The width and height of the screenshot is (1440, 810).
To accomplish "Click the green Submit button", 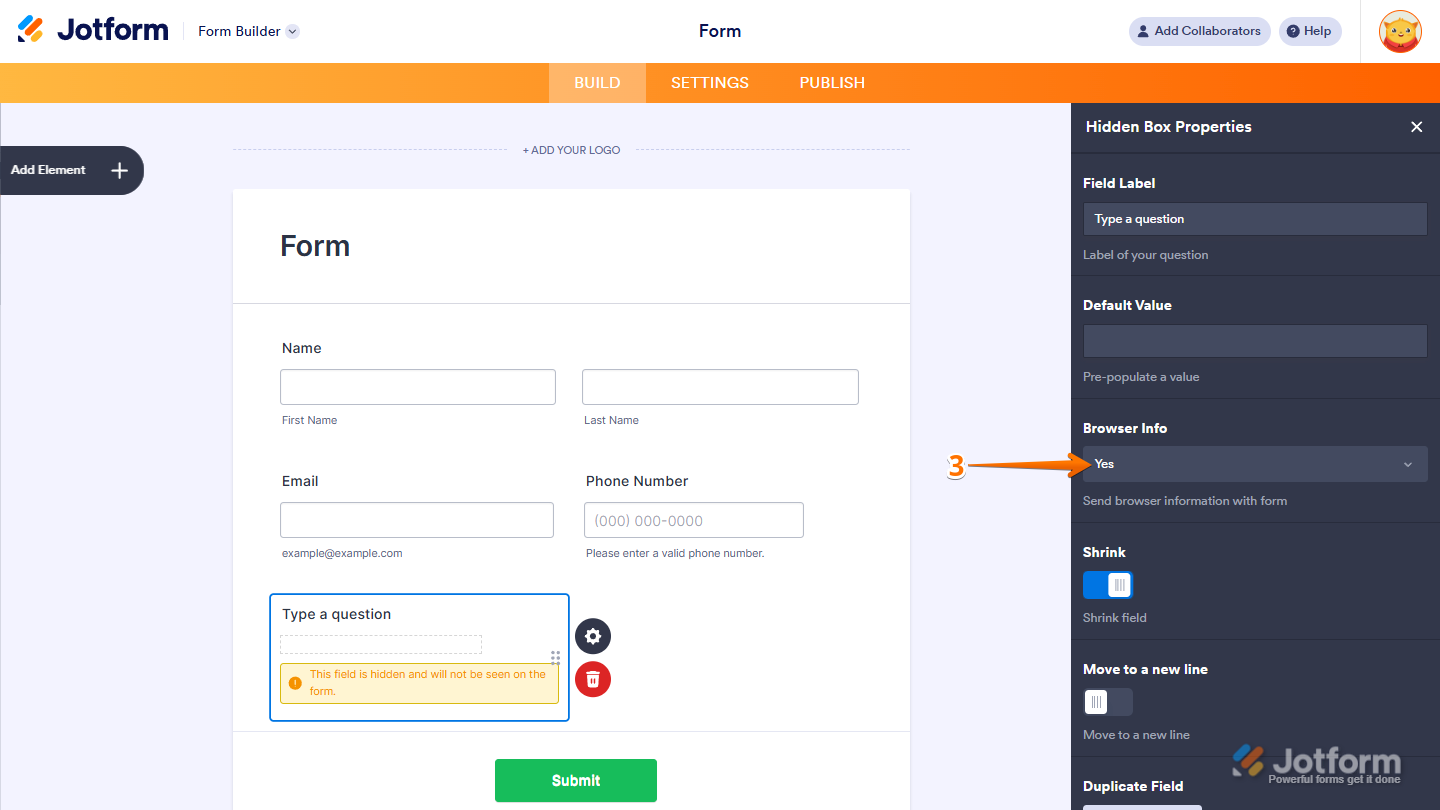I will (576, 780).
